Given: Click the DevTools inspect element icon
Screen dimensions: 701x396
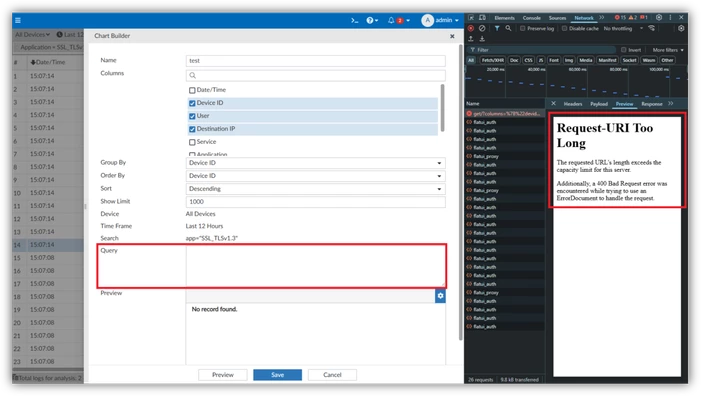Looking at the screenshot, I should pos(471,17).
